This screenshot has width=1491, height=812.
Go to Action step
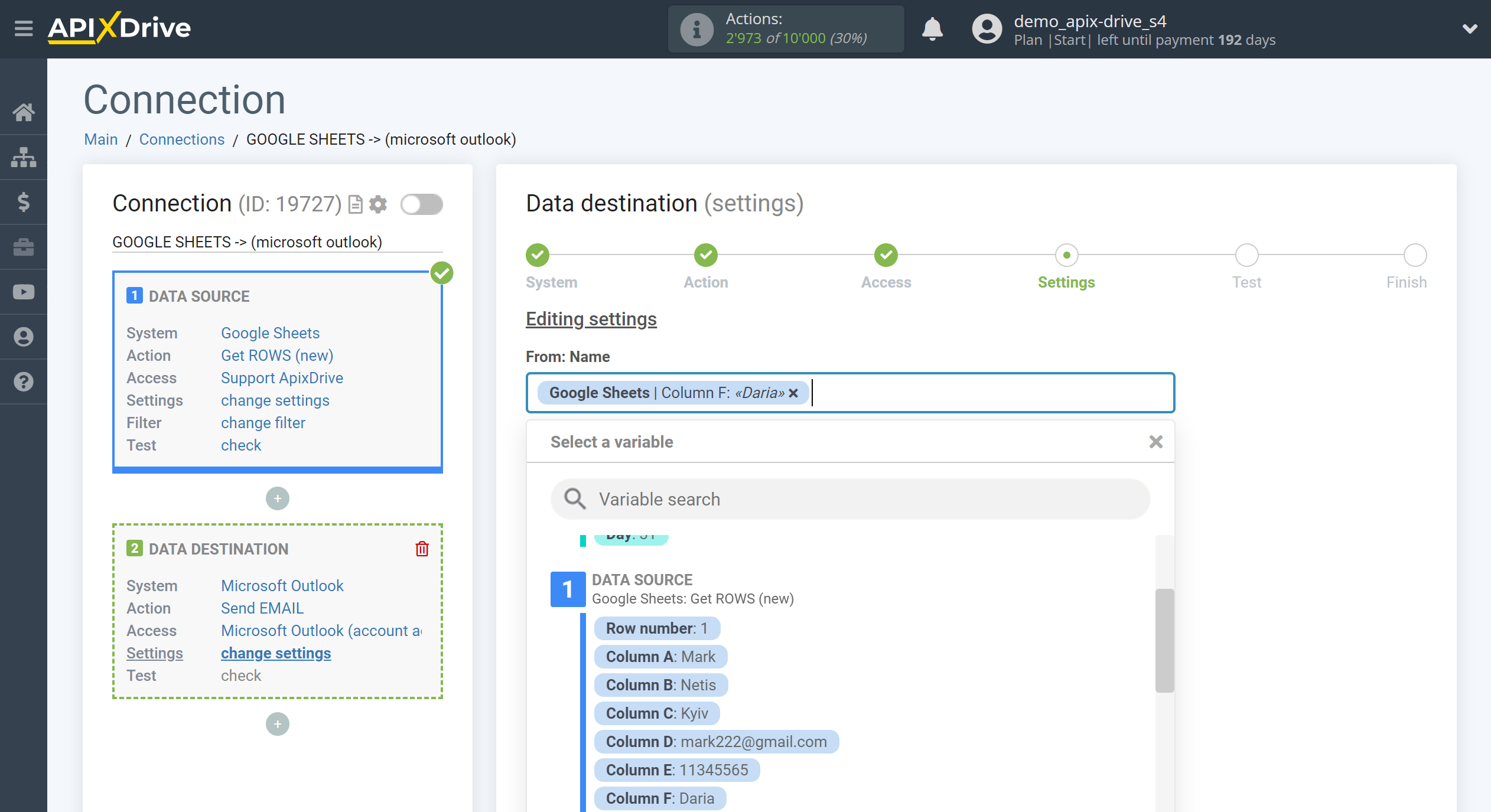[x=706, y=255]
